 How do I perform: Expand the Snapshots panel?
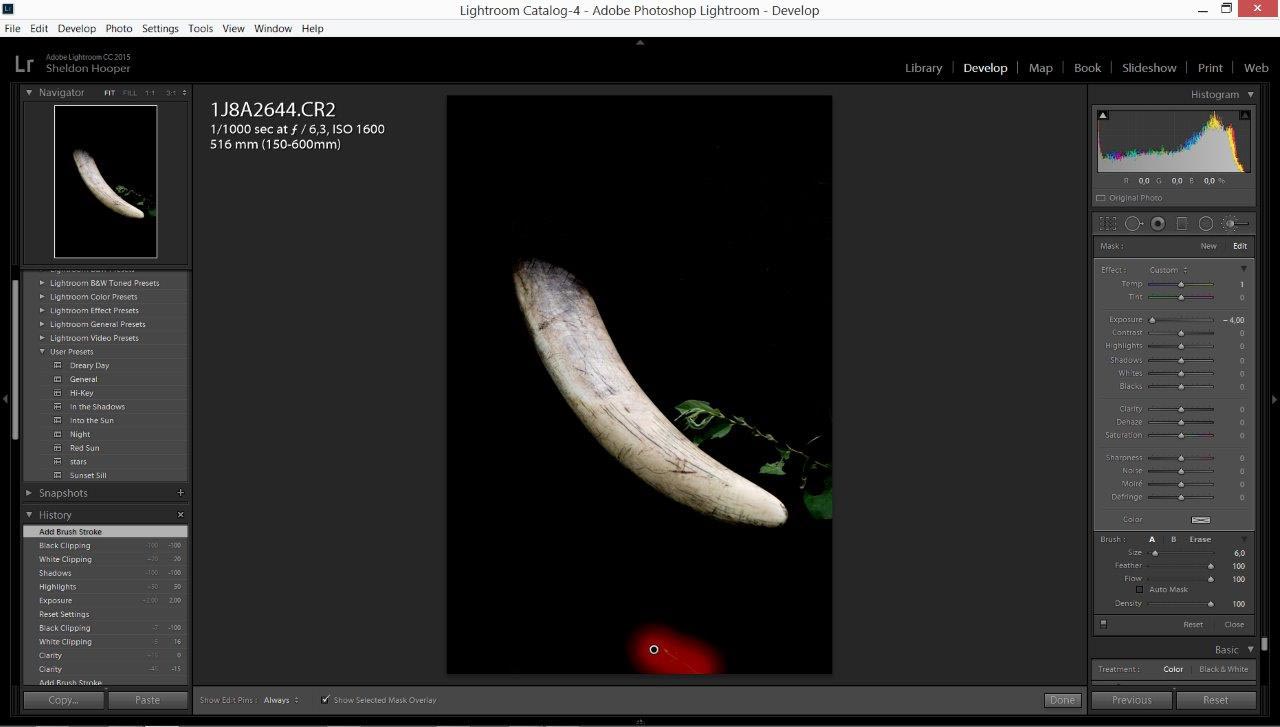(29, 493)
